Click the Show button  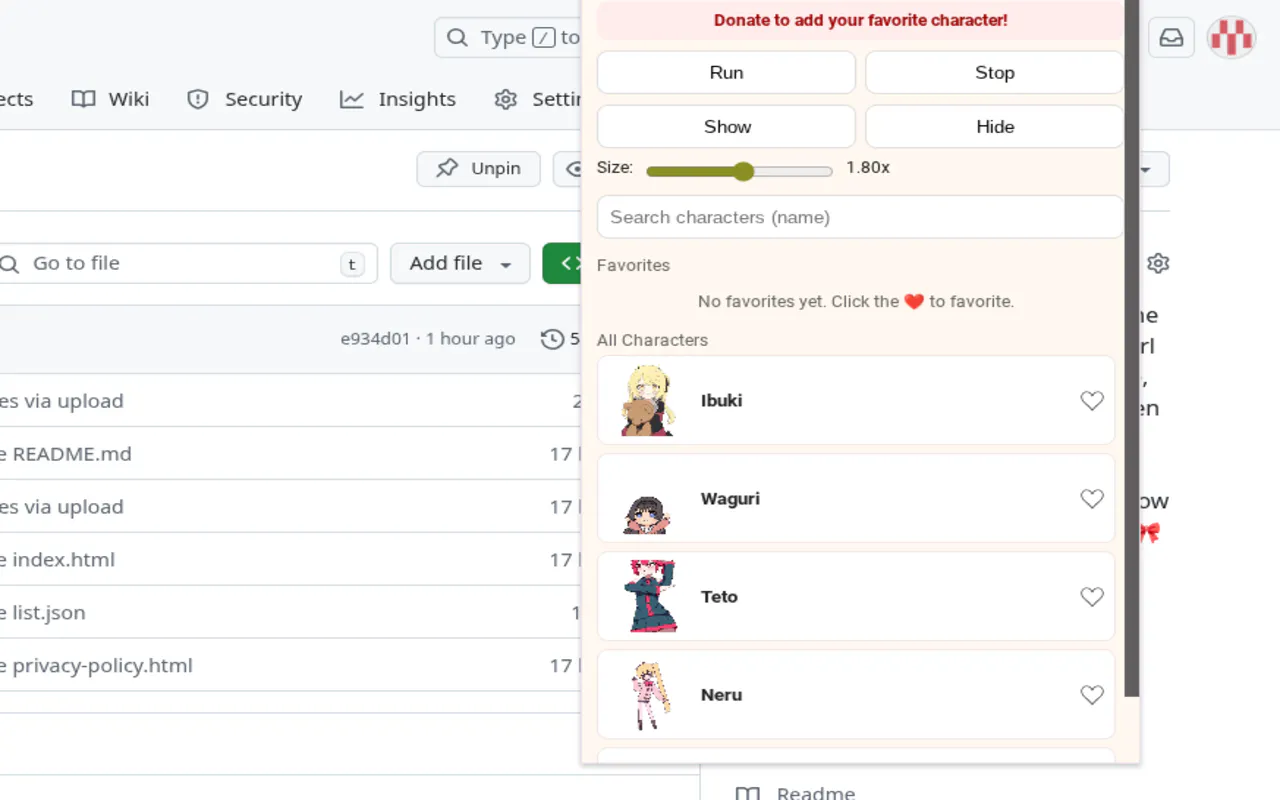point(726,126)
